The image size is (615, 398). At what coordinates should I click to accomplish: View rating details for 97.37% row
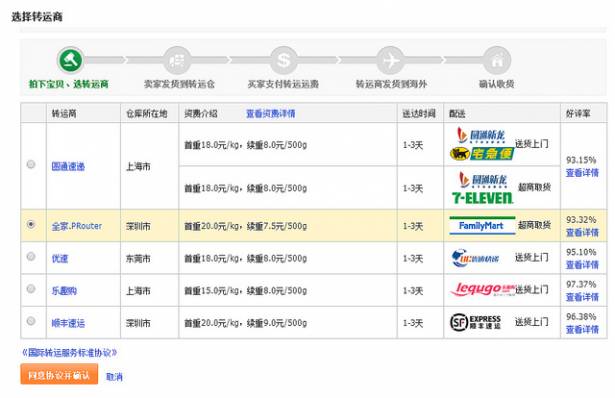(x=582, y=297)
